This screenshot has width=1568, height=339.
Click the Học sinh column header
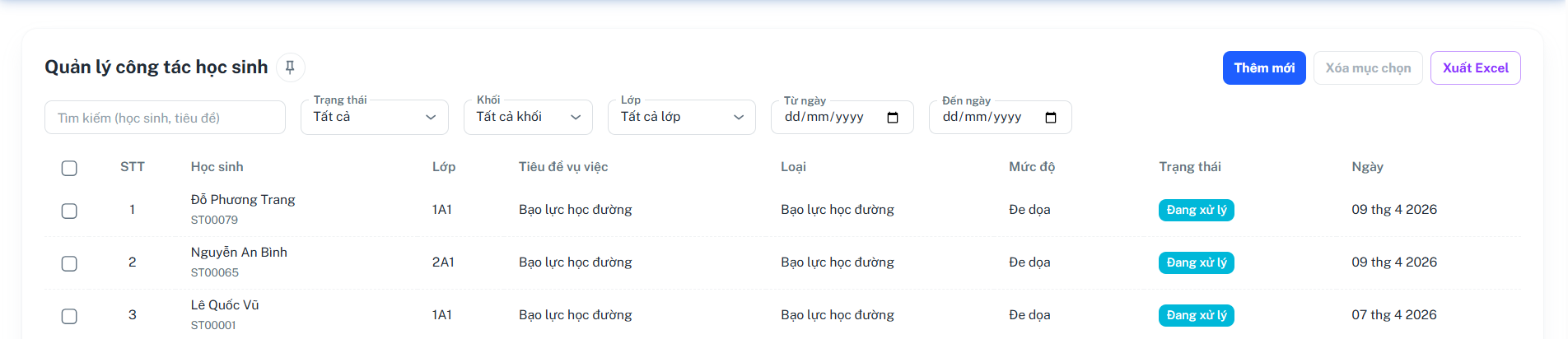(217, 167)
